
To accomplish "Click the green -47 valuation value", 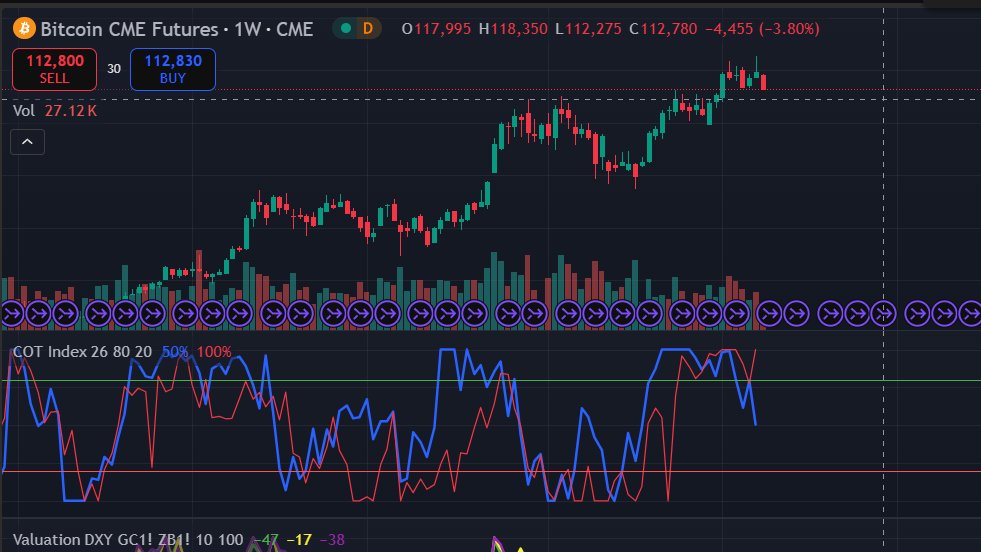I will click(x=265, y=539).
